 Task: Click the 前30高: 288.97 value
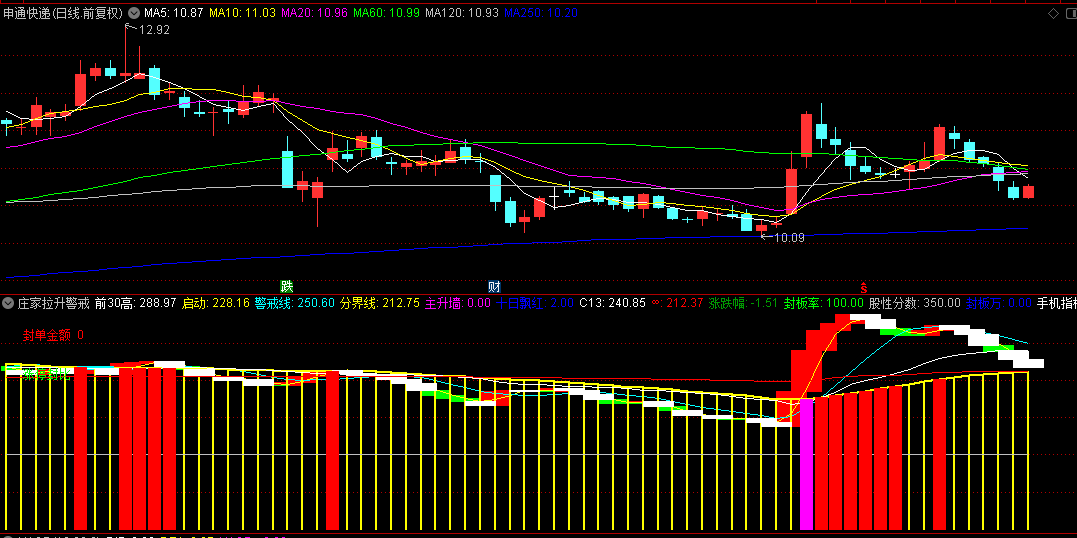[136, 302]
